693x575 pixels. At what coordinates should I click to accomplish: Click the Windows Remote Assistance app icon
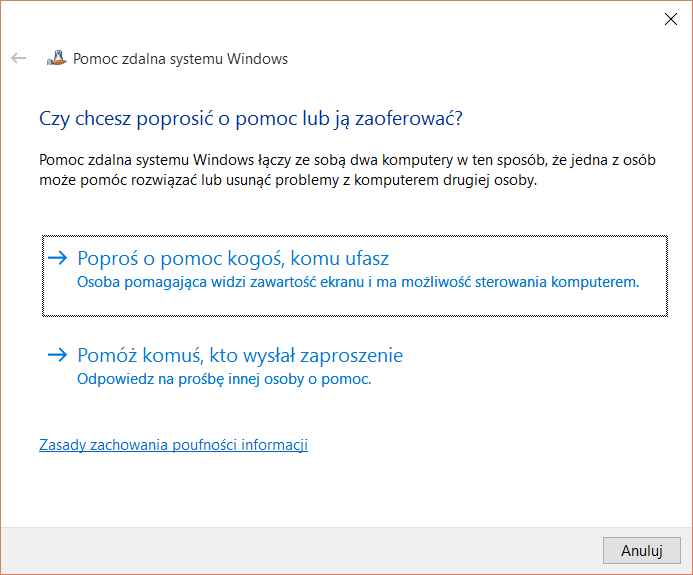point(56,58)
